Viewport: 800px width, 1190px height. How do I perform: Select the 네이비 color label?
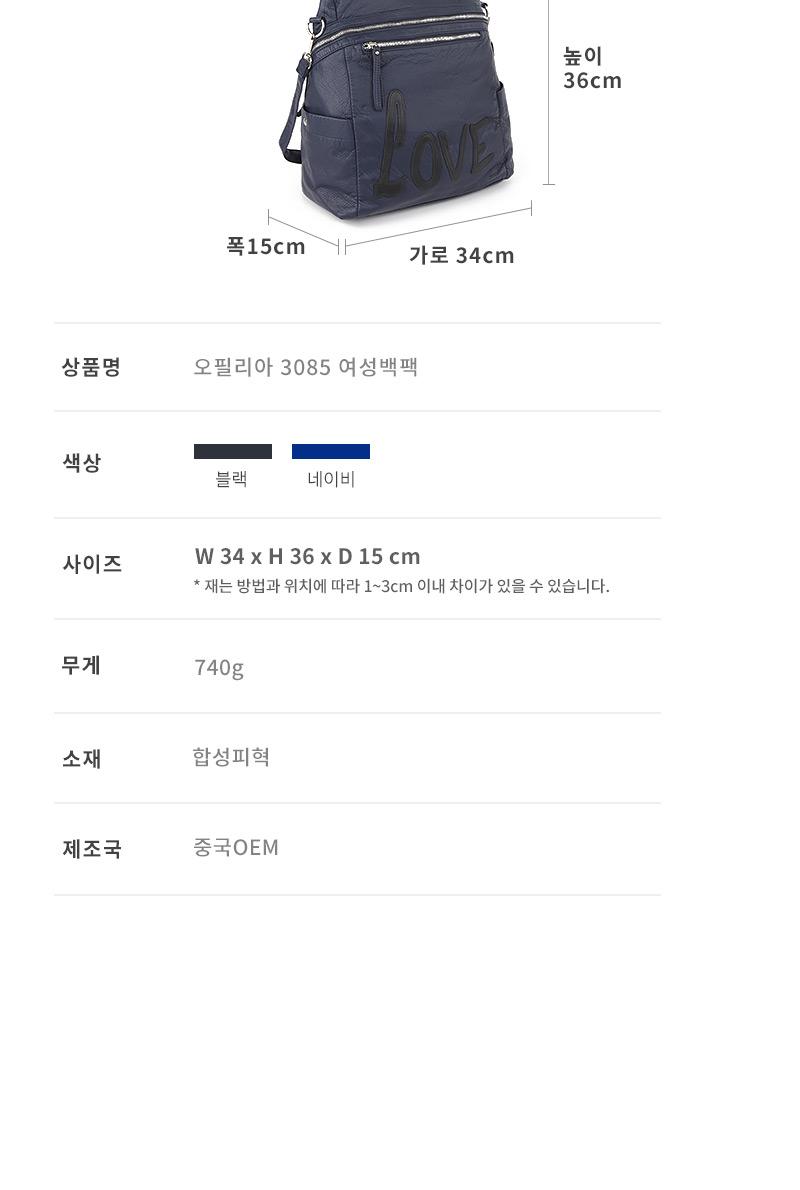pyautogui.click(x=331, y=479)
